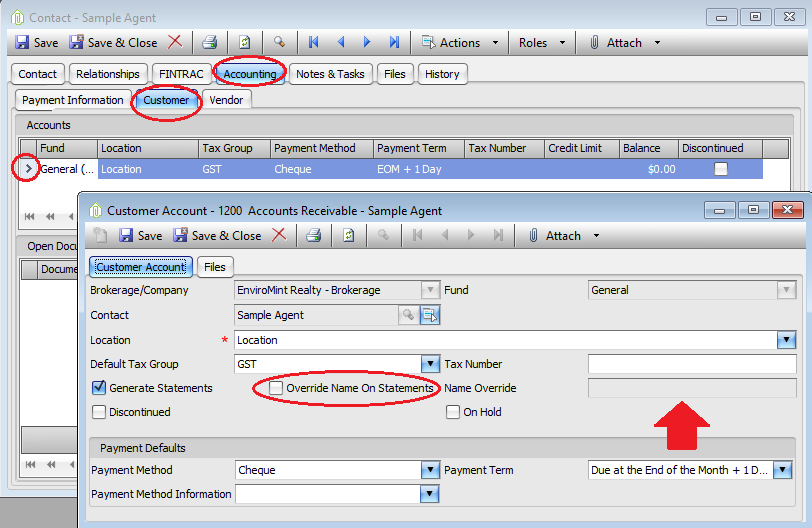This screenshot has height=528, width=812.
Task: Click the print icon in Contact toolbar
Action: 210,42
